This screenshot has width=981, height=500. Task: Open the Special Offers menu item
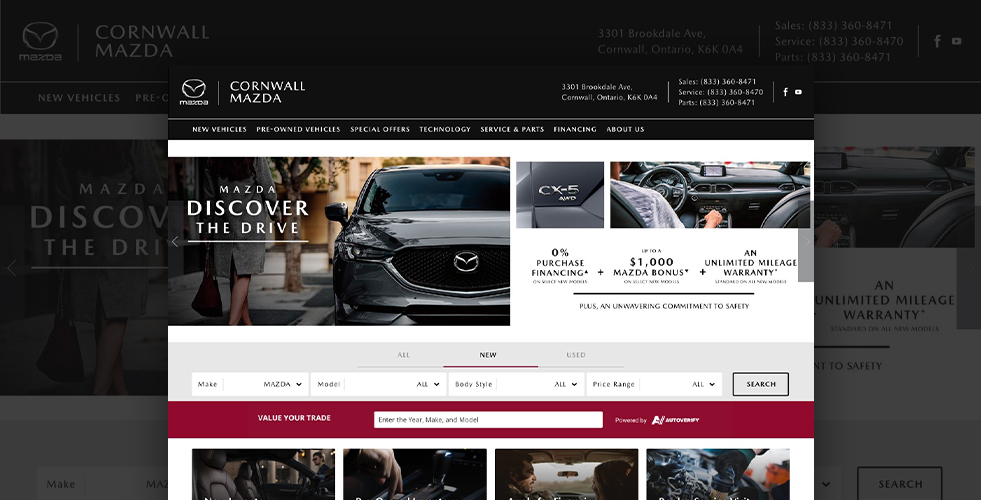[x=380, y=130]
